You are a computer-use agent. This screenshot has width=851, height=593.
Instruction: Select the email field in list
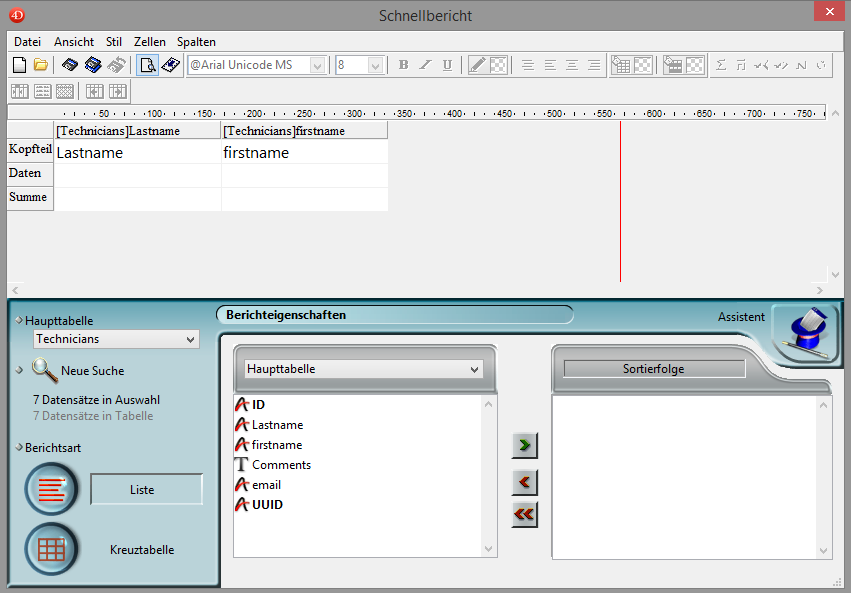[x=266, y=485]
